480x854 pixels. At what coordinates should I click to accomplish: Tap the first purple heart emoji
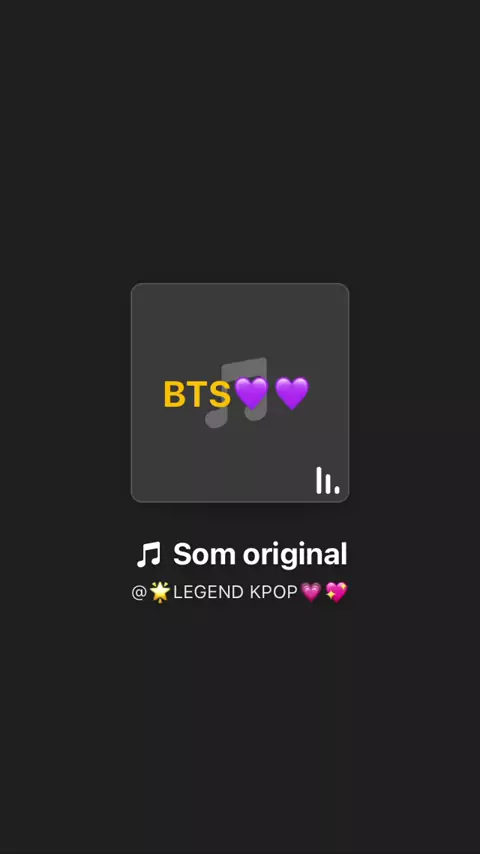click(251, 393)
